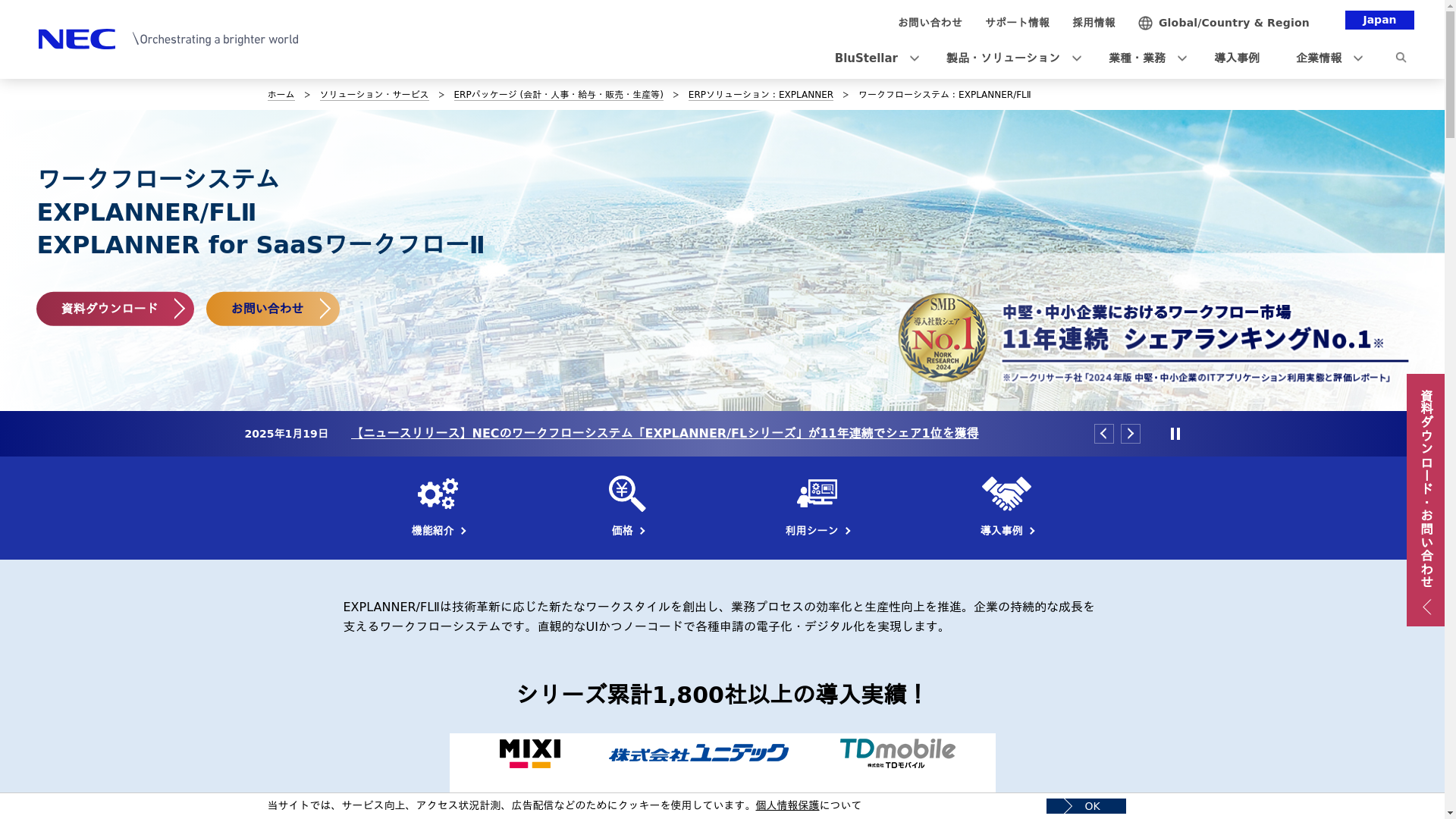Open the vertical 資料ダウンロード・お問い合わせ side tab

[x=1426, y=500]
